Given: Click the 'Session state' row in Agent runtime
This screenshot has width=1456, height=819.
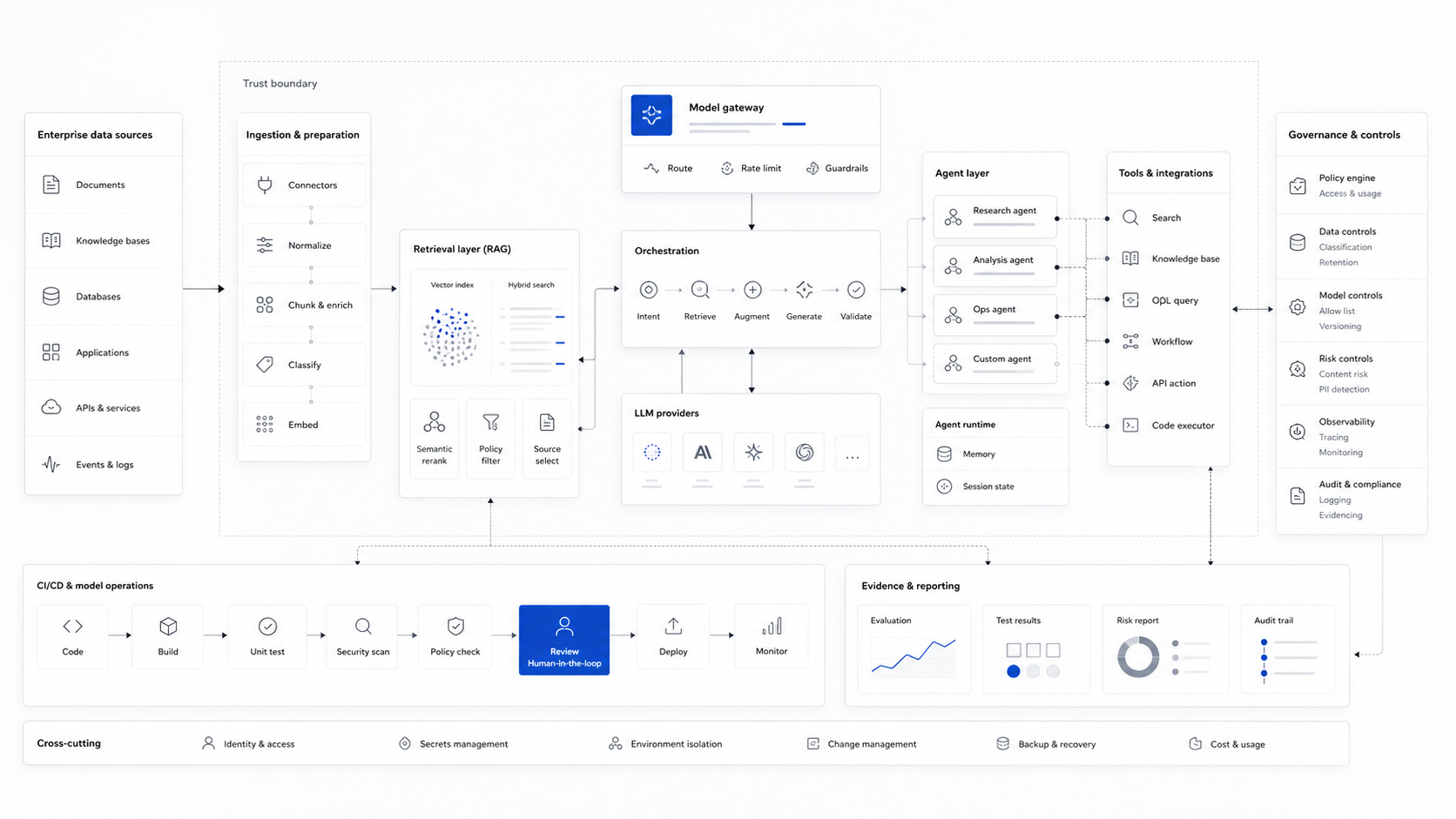Looking at the screenshot, I should [x=995, y=487].
